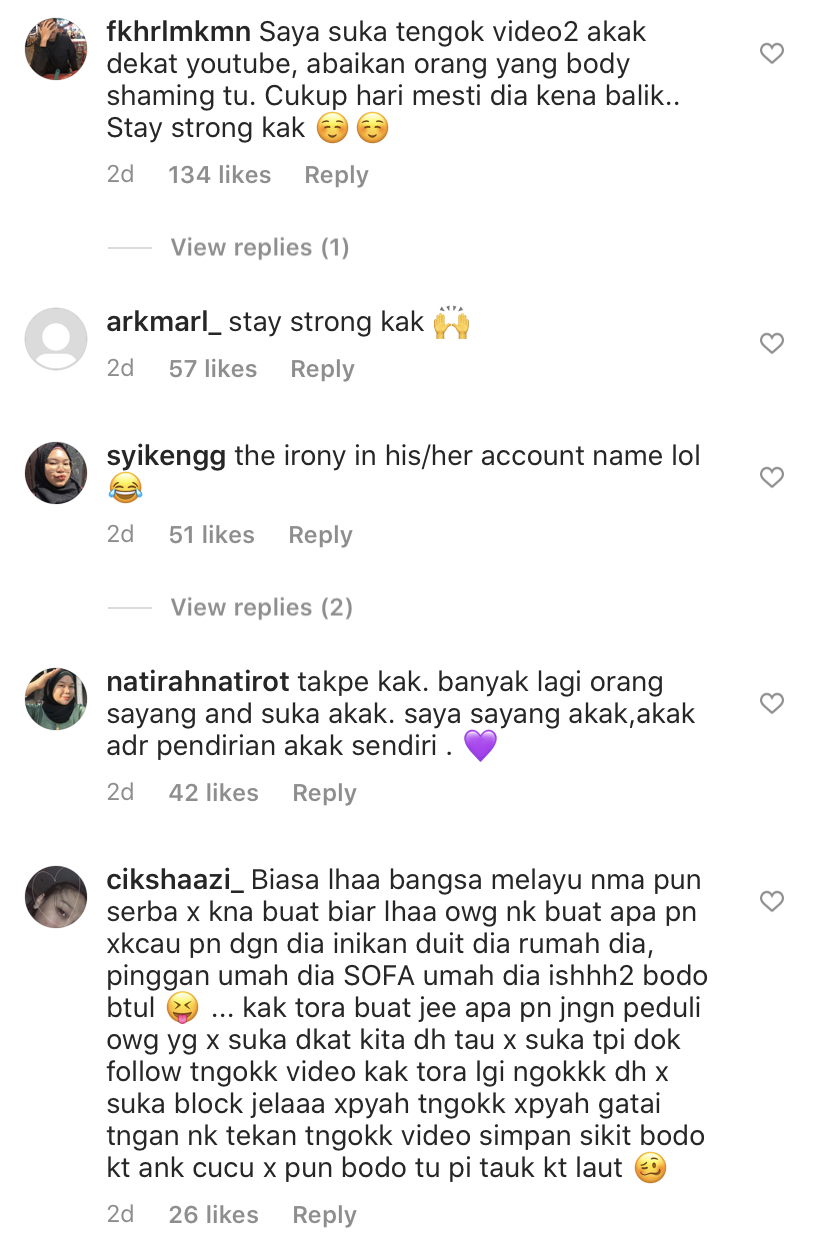The width and height of the screenshot is (828, 1246).
Task: Reply to syikengg's irony comment
Action: [x=320, y=535]
